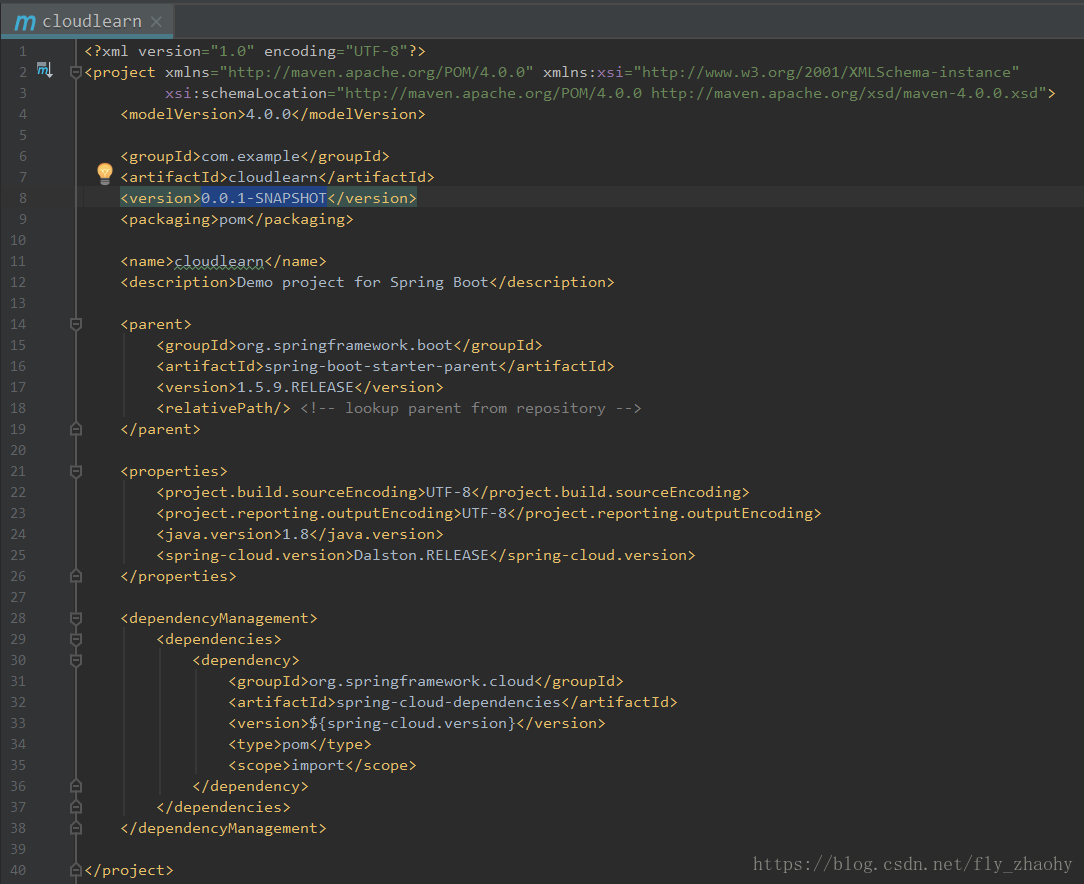Click the XMLSchema-instance URL
Screen dimensions: 1084x884
click(x=826, y=72)
